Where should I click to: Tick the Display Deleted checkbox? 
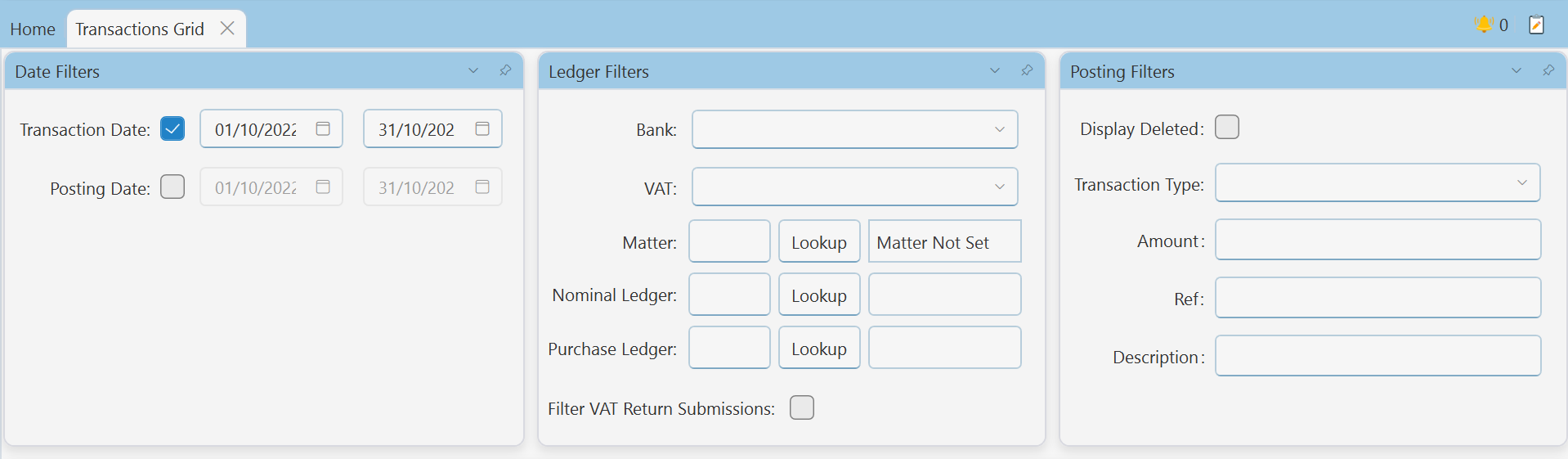click(1227, 127)
